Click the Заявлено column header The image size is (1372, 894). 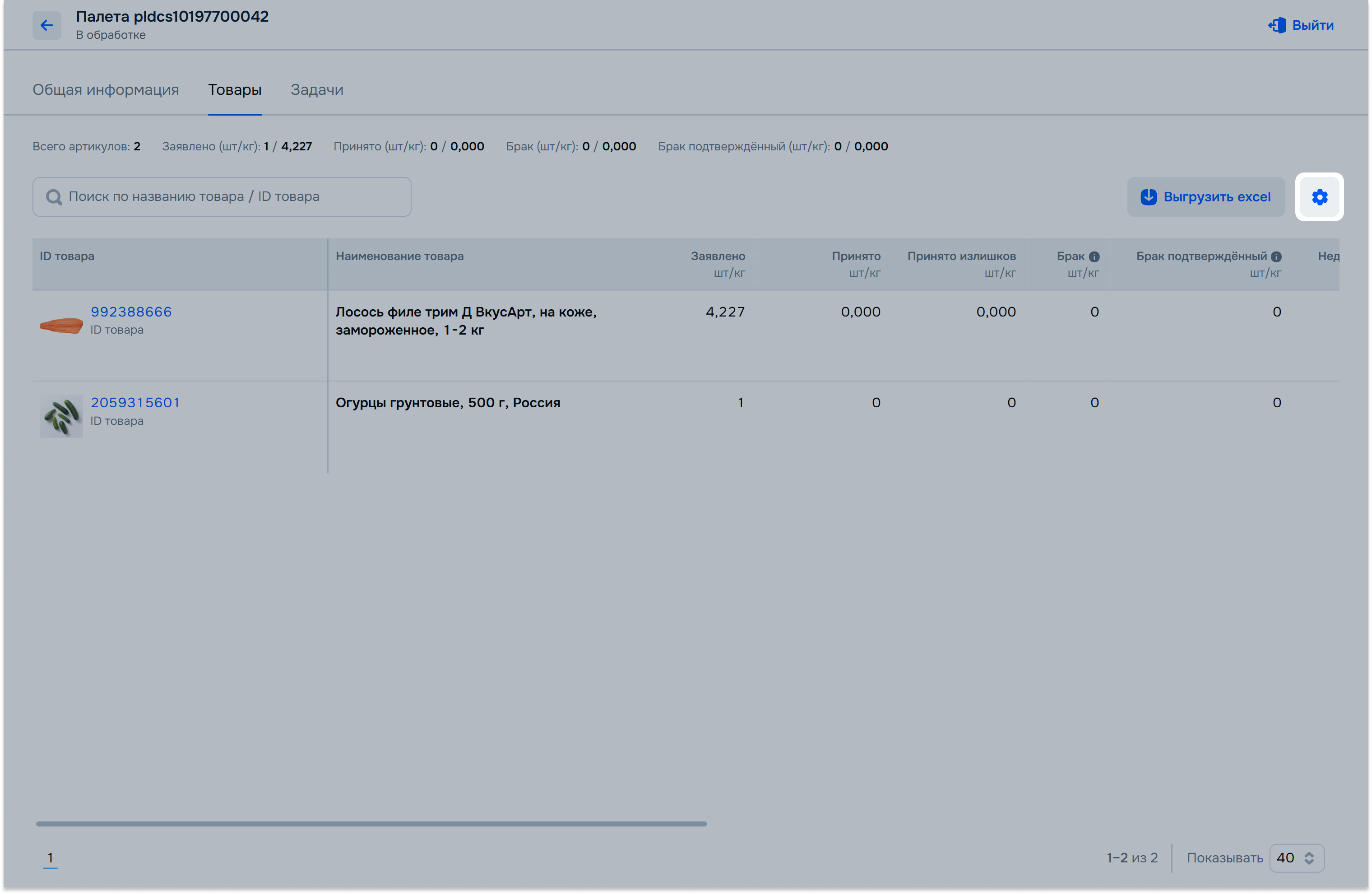pyautogui.click(x=718, y=256)
